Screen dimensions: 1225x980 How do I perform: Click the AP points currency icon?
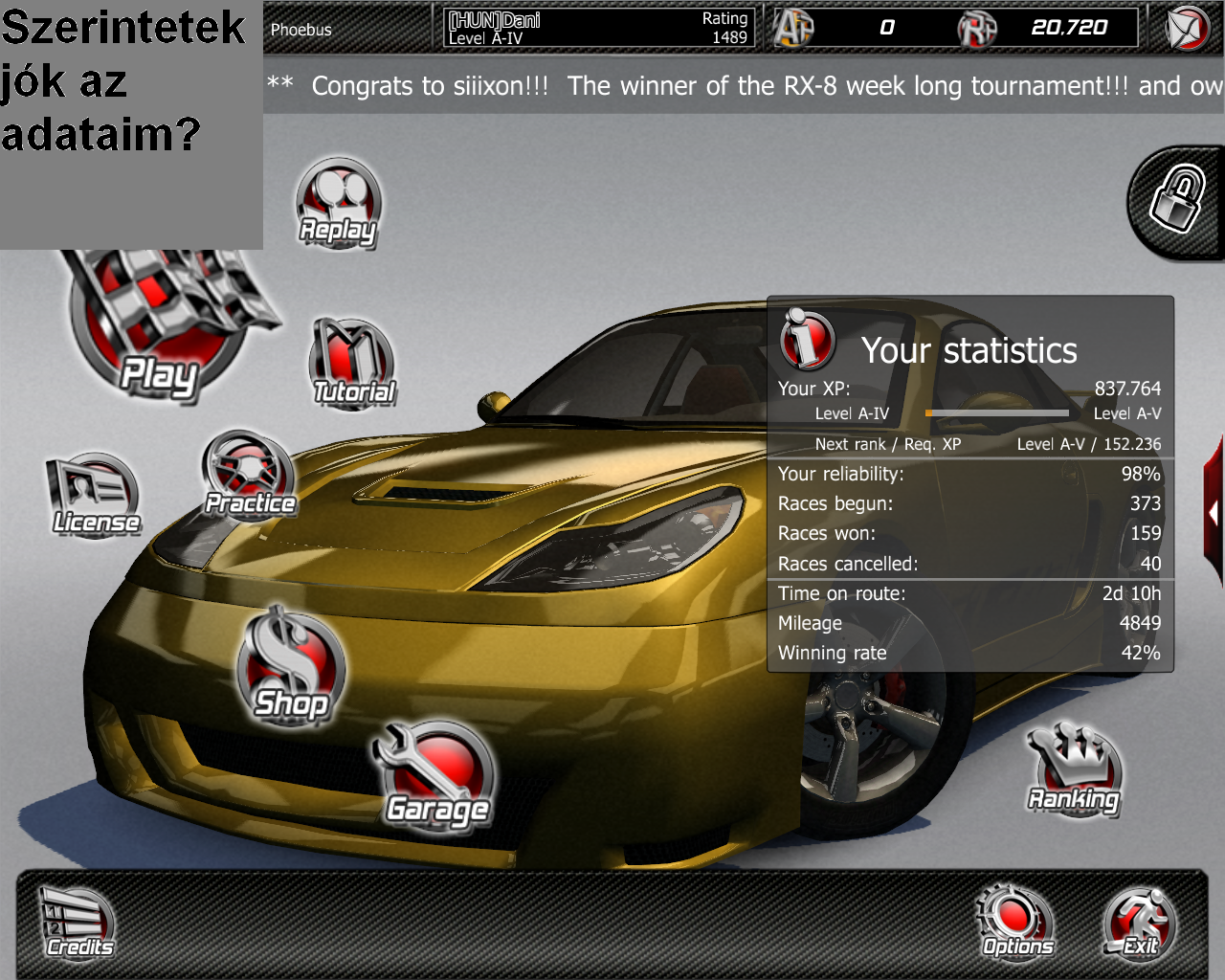(793, 28)
